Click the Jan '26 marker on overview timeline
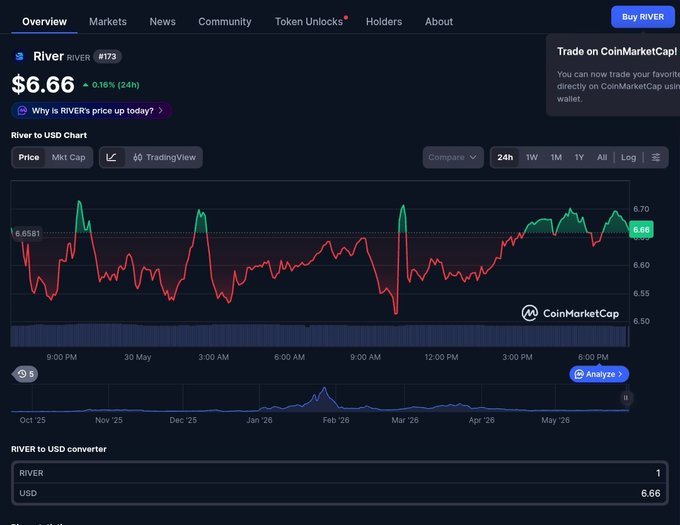Viewport: 680px width, 525px height. pos(259,420)
